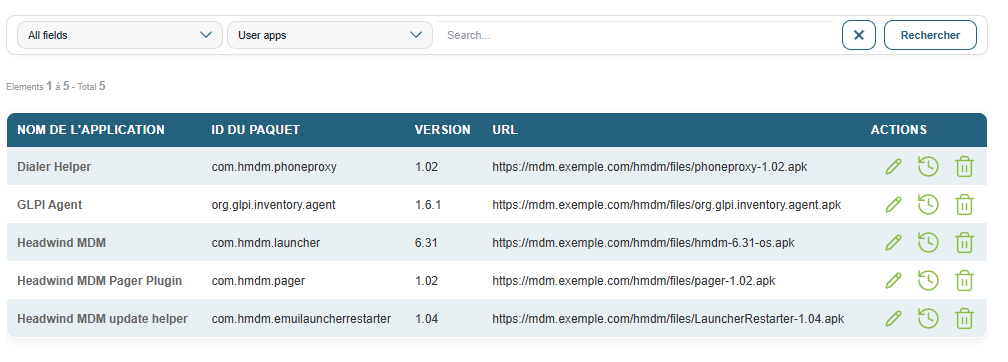The height and width of the screenshot is (362, 1008).
Task: Click the Rechercher button
Action: click(930, 35)
